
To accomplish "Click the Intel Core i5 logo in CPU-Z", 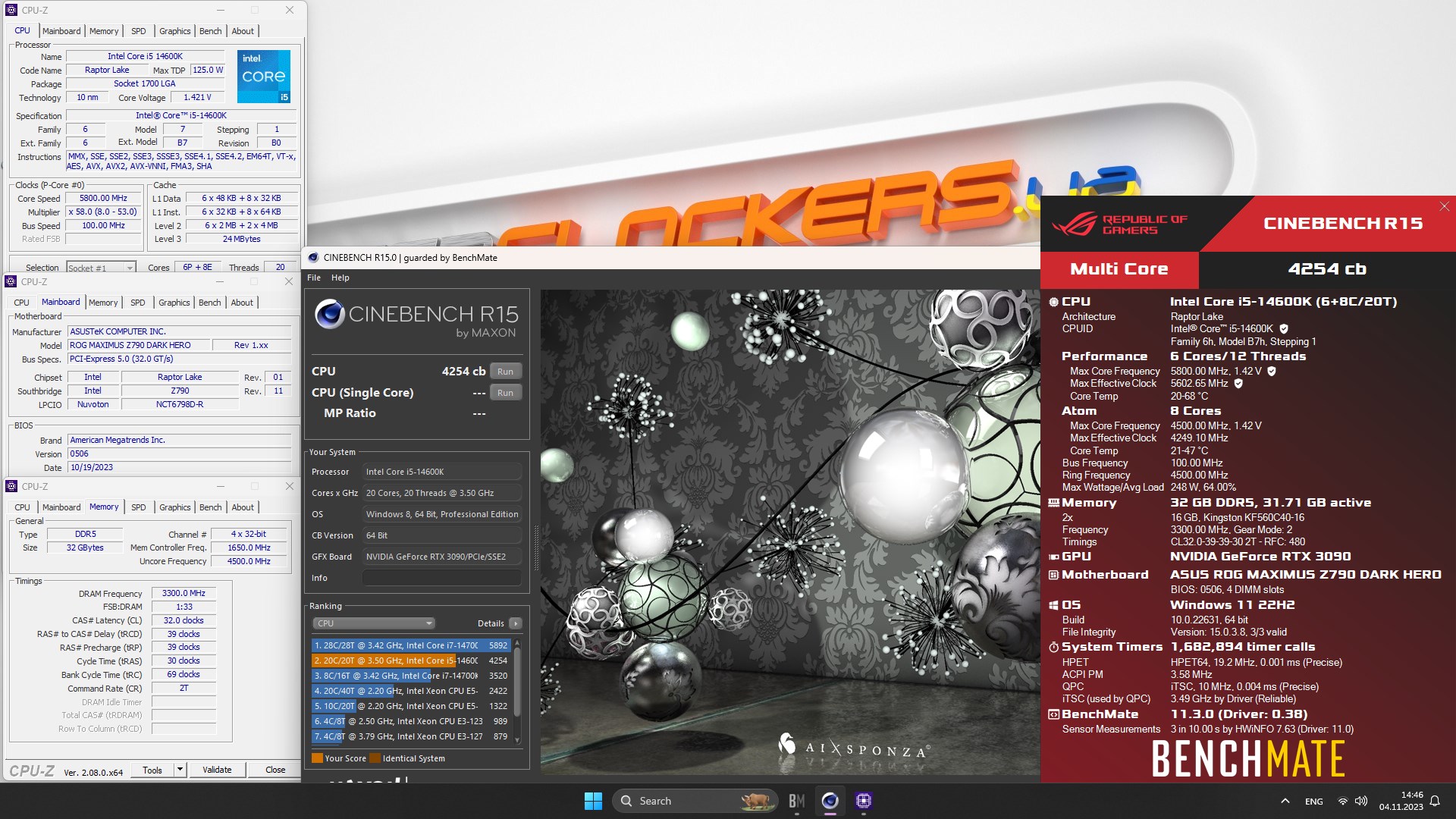I will (263, 77).
